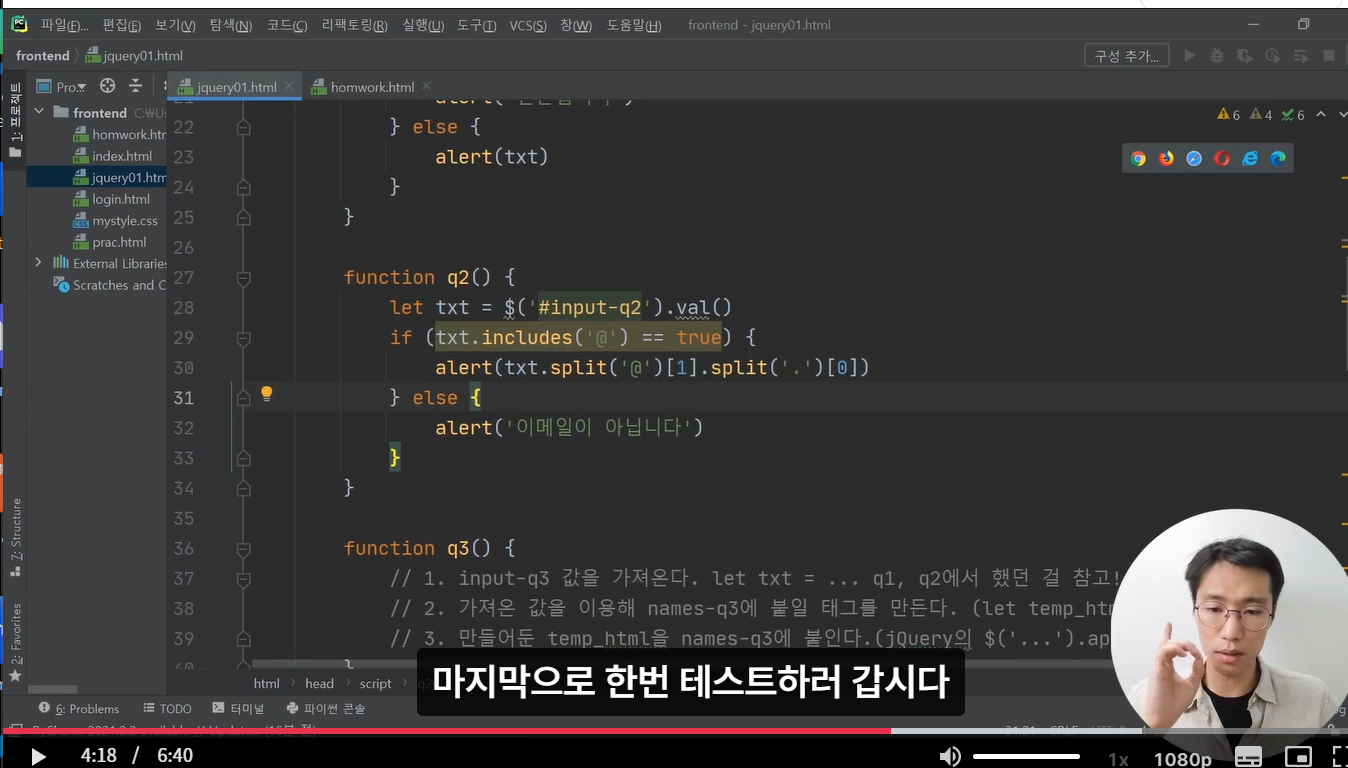Click the Stop square icon

[1329, 56]
